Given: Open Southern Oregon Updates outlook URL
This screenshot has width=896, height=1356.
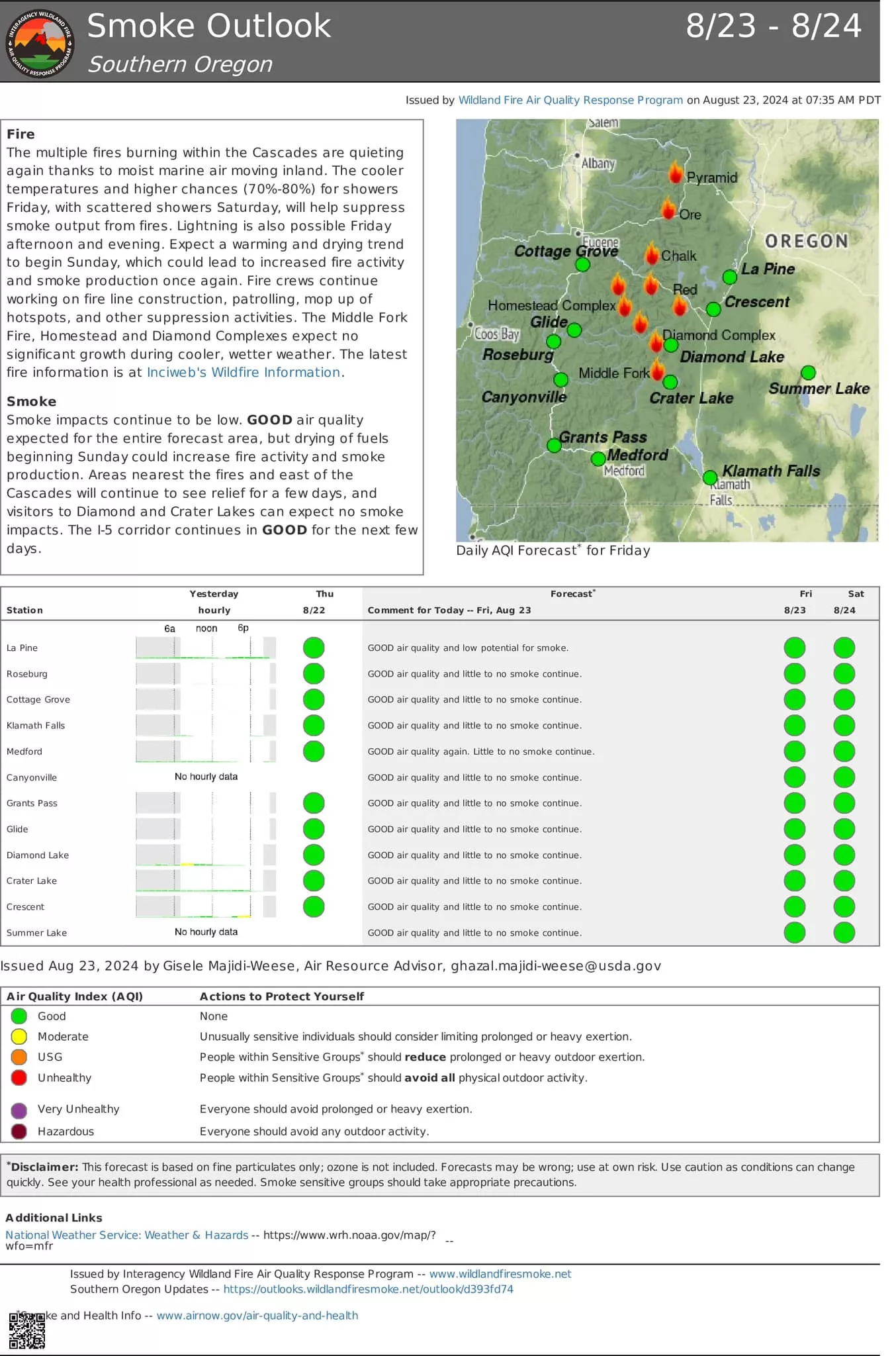Looking at the screenshot, I should (369, 1289).
